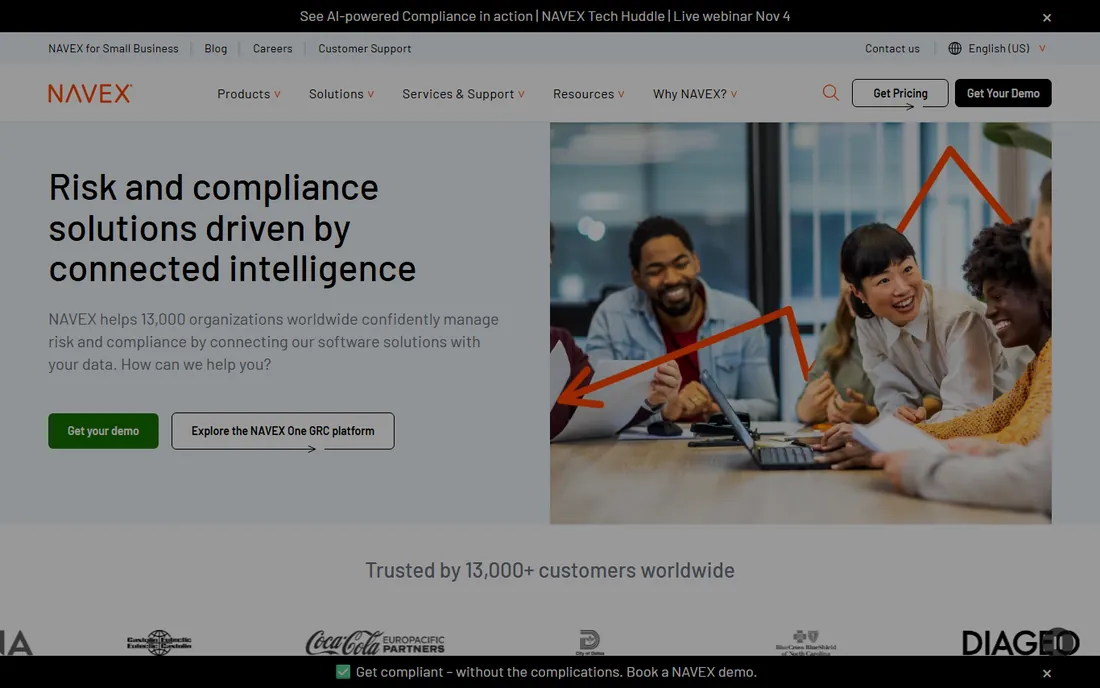
Task: Expand the Resources chevron arrow
Action: point(621,94)
